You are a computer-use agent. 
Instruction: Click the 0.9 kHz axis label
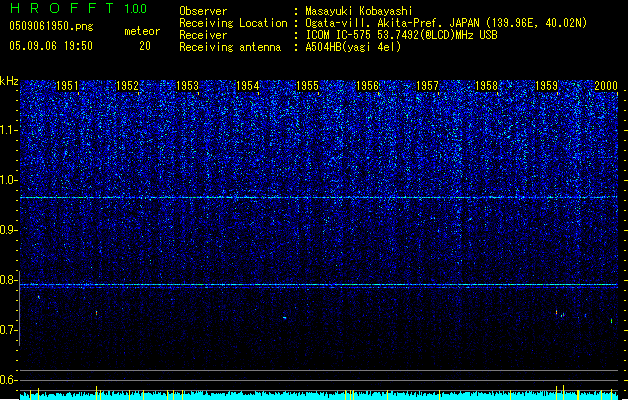click(x=9, y=230)
